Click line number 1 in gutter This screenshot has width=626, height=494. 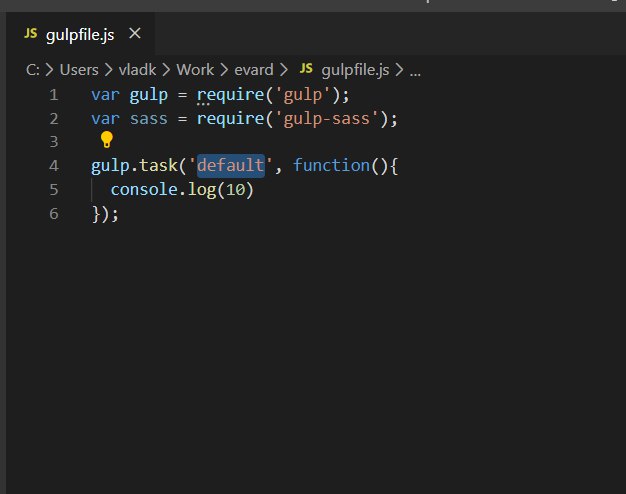(x=54, y=95)
